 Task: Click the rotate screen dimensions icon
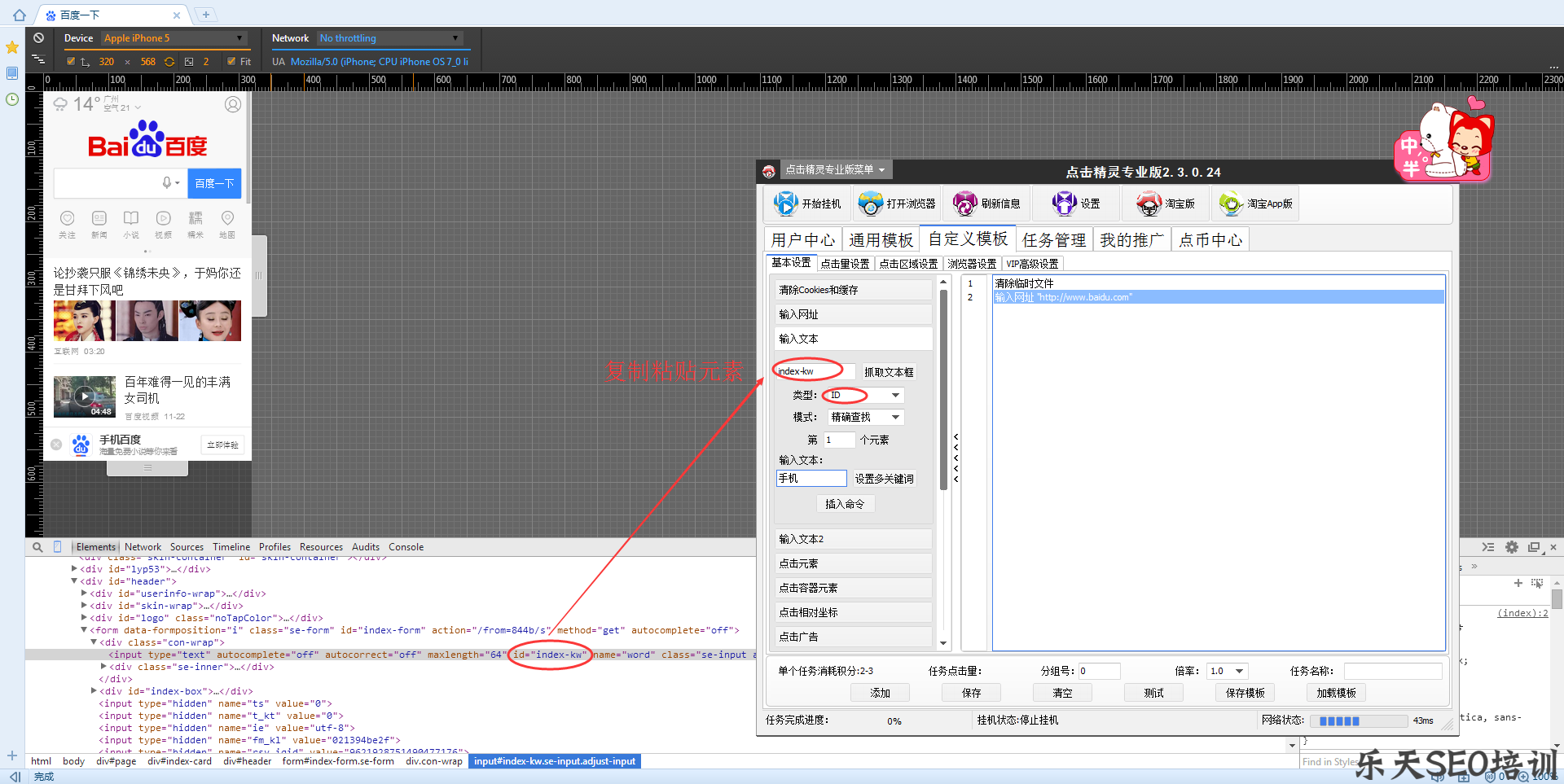pos(169,62)
